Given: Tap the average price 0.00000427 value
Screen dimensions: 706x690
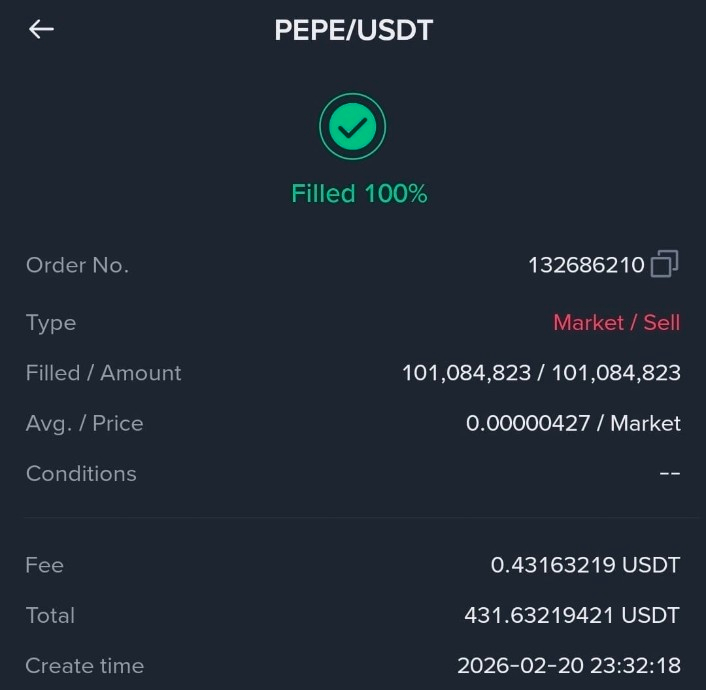Looking at the screenshot, I should pos(528,423).
